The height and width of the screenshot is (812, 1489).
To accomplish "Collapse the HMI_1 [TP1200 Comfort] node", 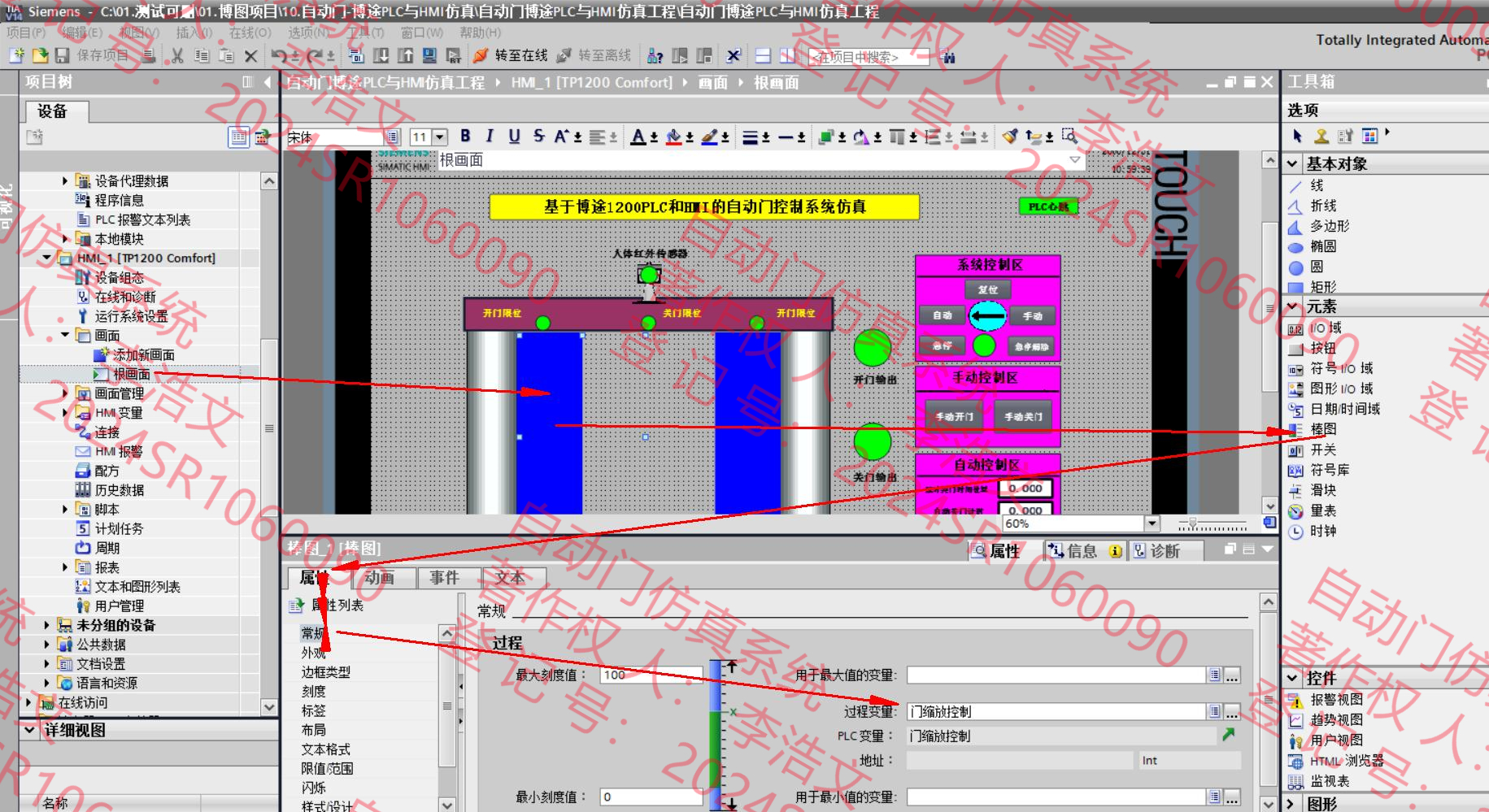I will (x=46, y=258).
